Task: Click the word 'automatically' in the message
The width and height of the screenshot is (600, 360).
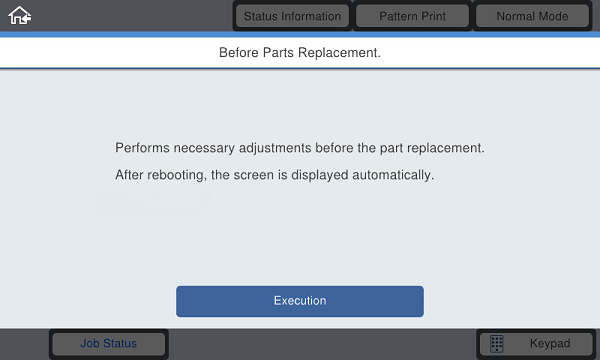Action: tap(392, 175)
